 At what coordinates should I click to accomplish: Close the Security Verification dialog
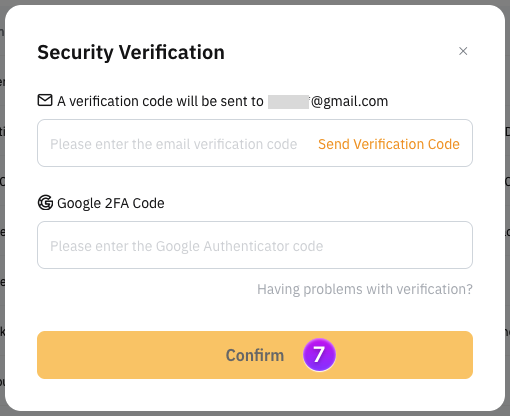[463, 51]
